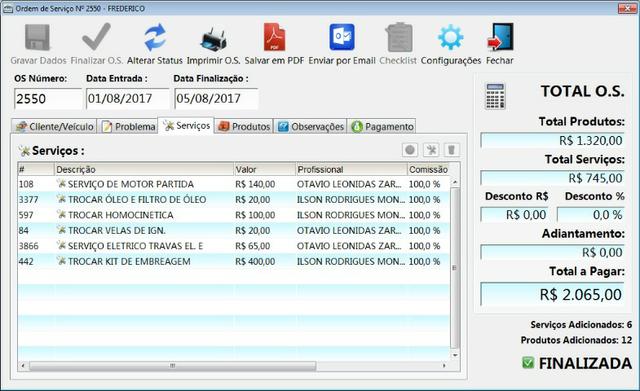Click the round add service button

click(410, 150)
